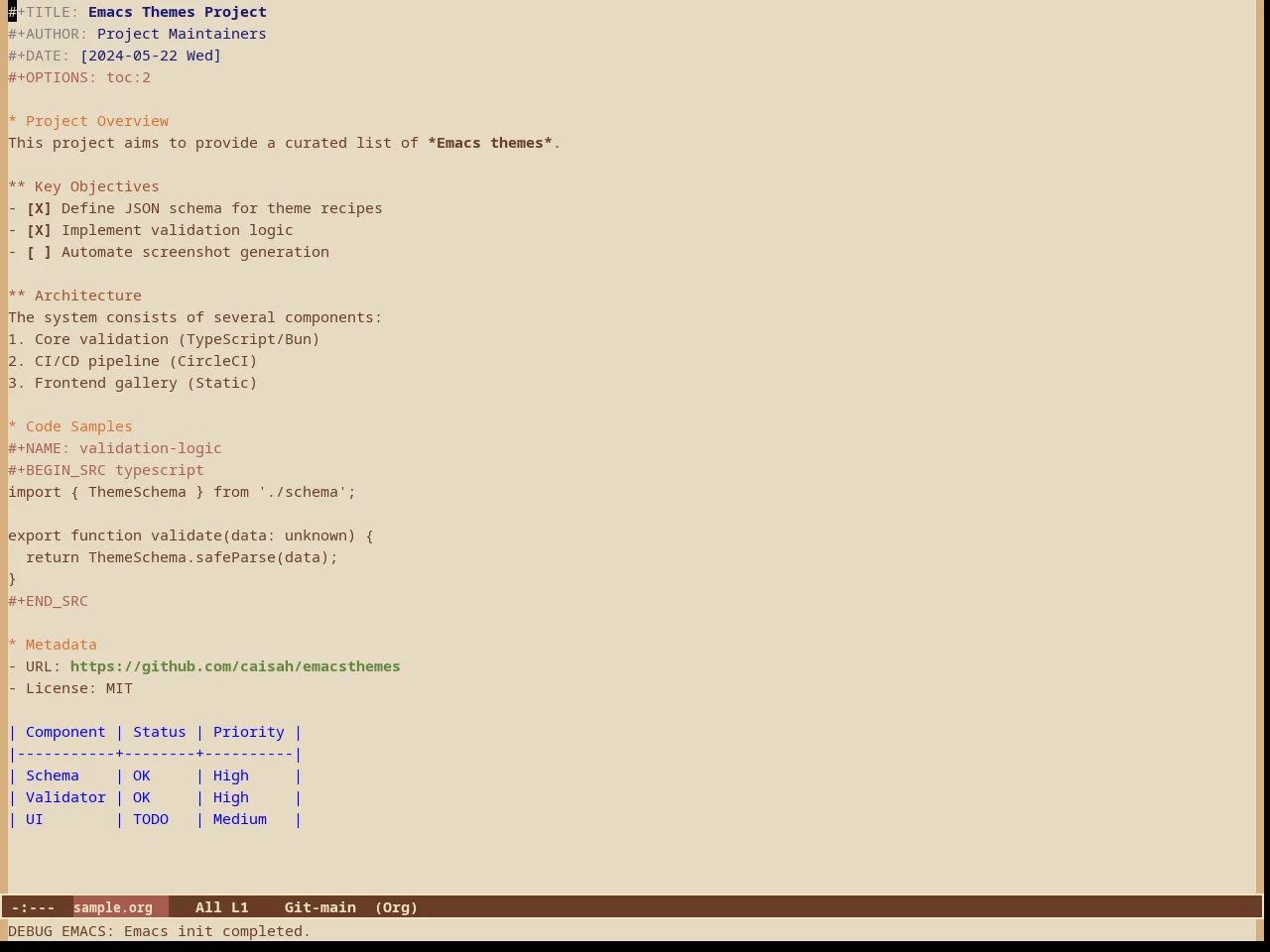1270x952 pixels.
Task: Click the import ThemeSchema code line
Action: pos(182,492)
